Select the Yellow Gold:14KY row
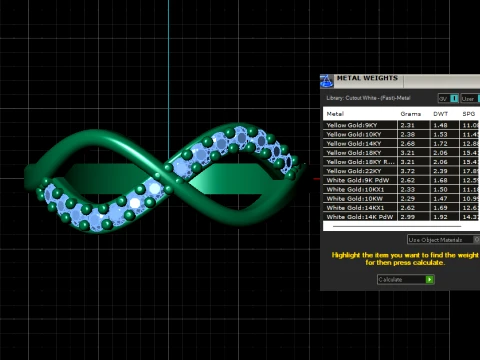Viewport: 480px width, 360px height. pos(401,144)
